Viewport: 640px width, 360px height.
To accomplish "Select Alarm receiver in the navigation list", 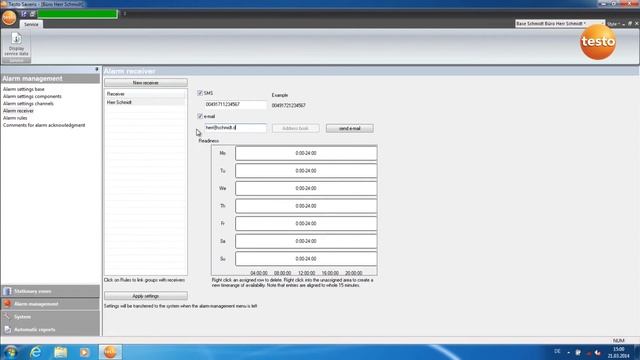I will pyautogui.click(x=18, y=111).
